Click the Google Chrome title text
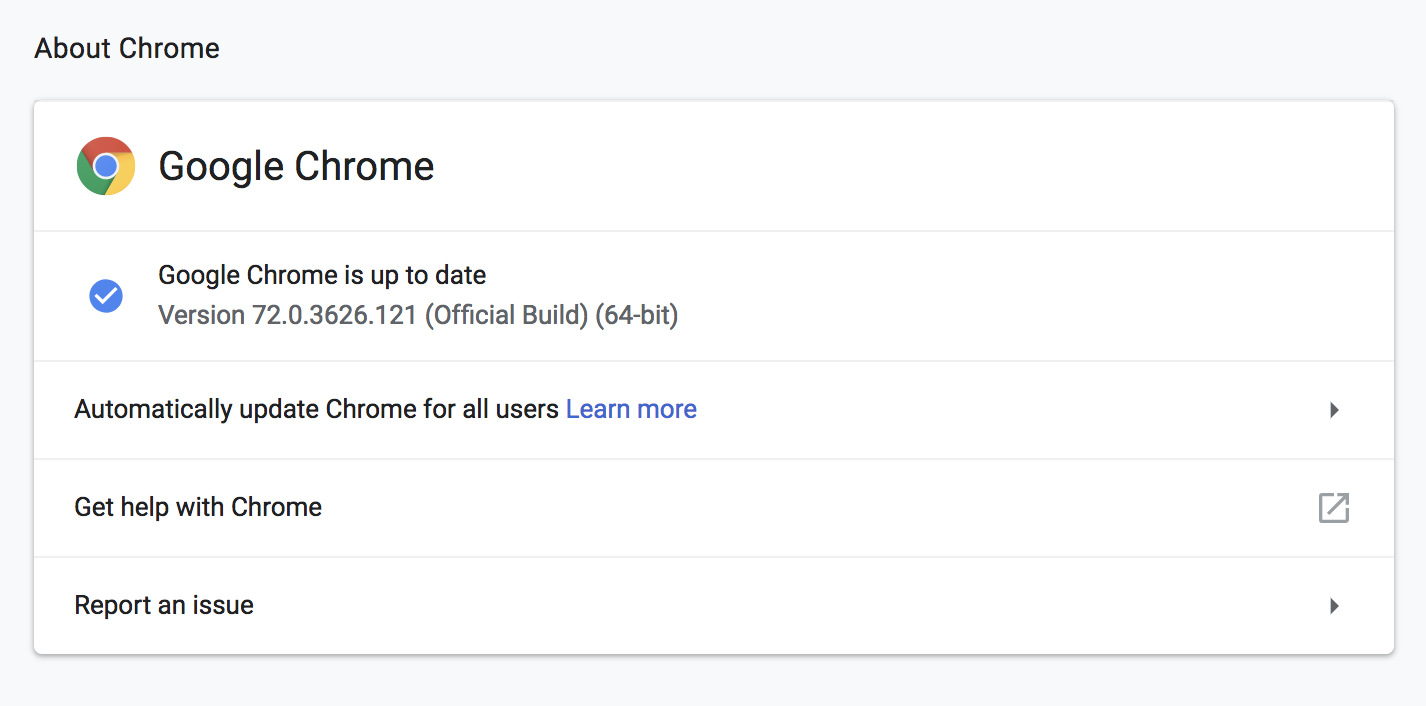The image size is (1426, 706). point(296,166)
